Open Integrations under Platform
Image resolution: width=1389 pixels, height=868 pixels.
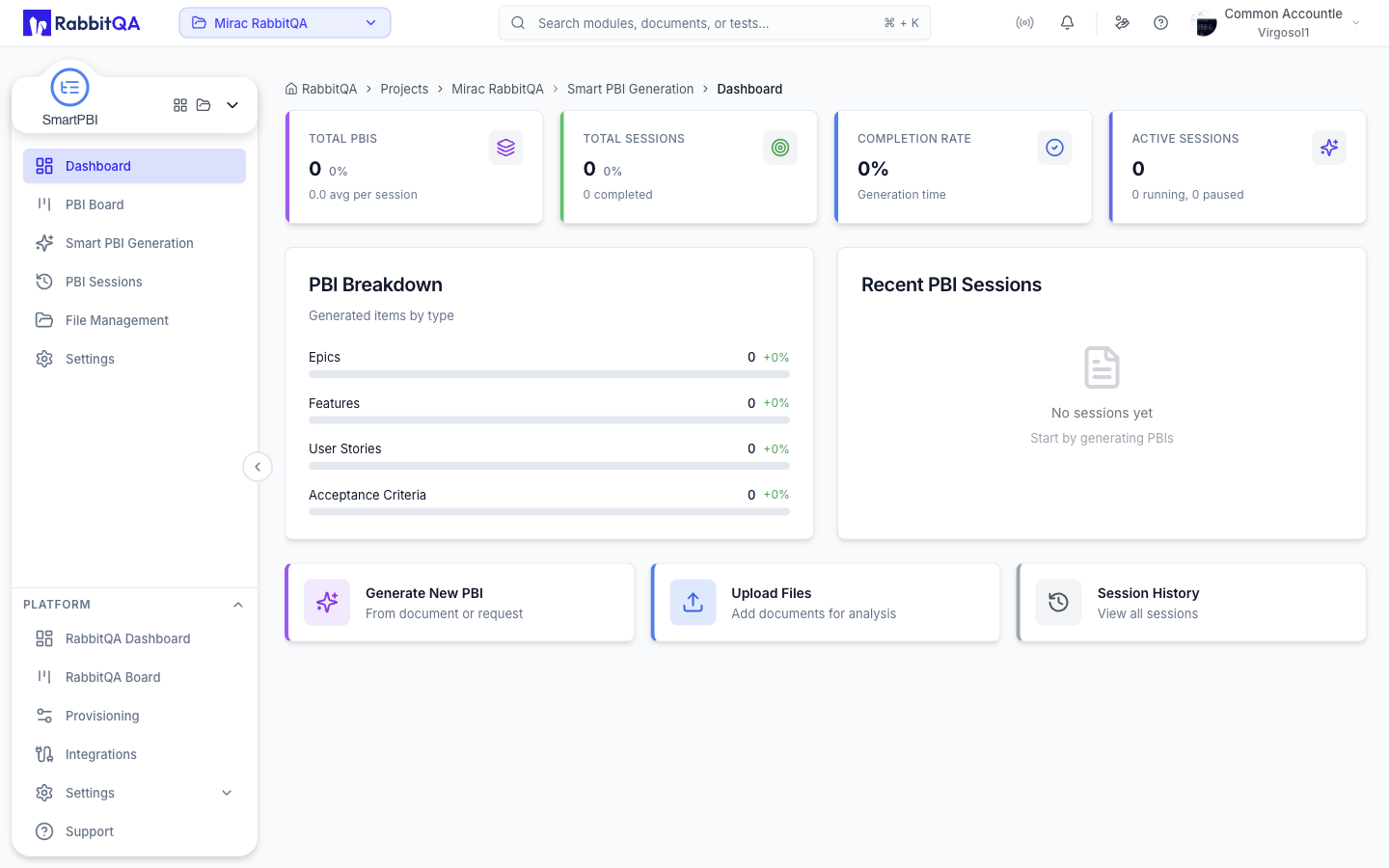pyautogui.click(x=134, y=754)
